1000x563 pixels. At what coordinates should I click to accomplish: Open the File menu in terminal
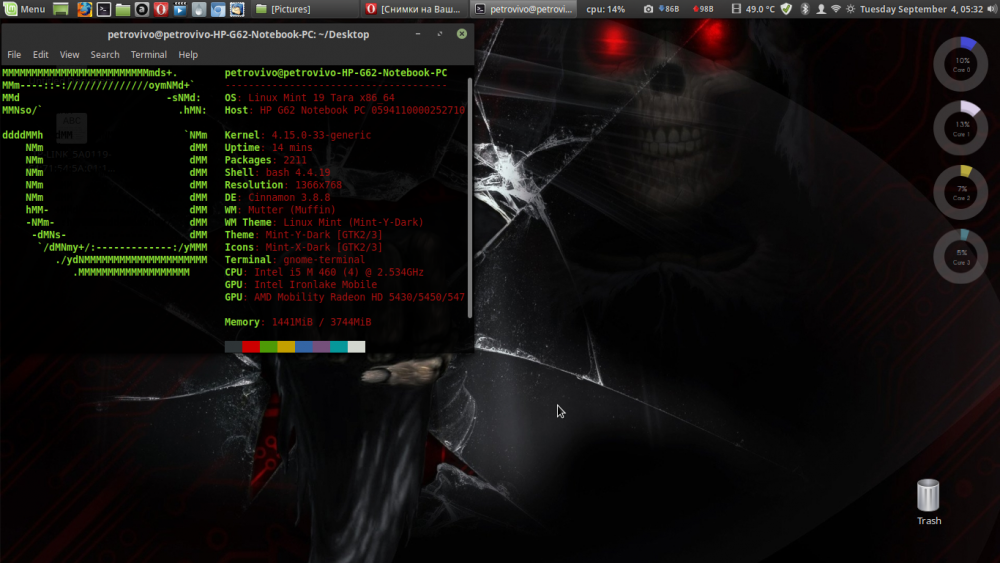[x=14, y=55]
